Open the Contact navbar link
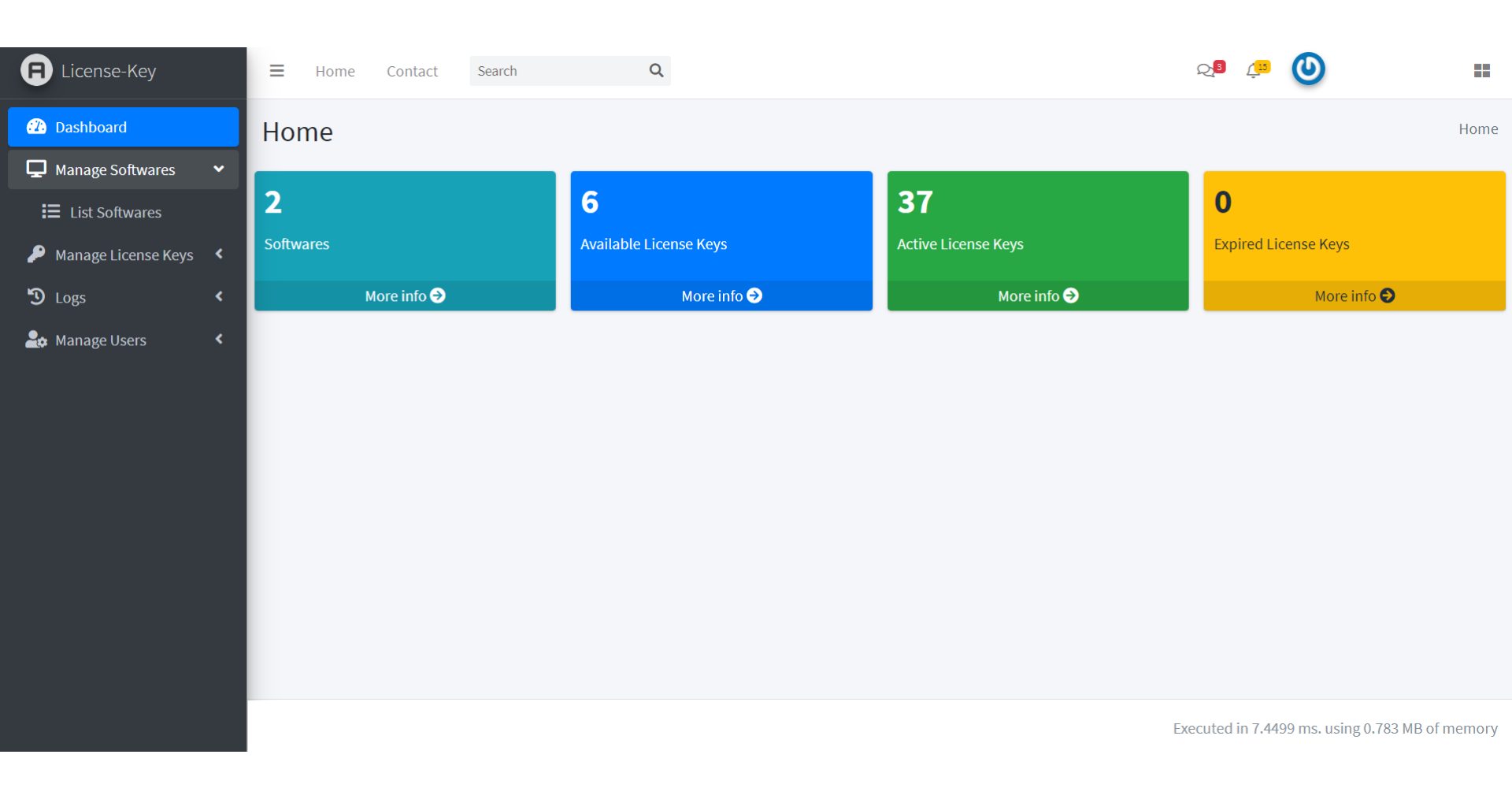Screen dimensions: 1512x799 click(412, 72)
